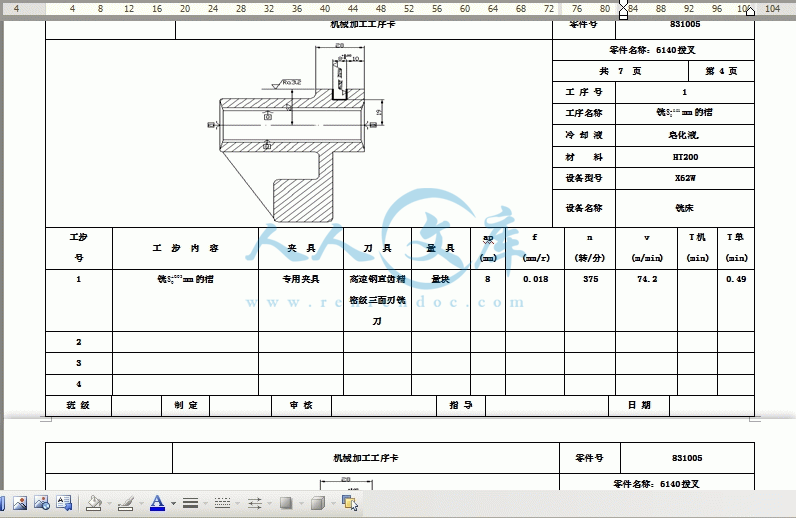Expand the Shadow Style dropdown arrow
Viewport: 796px width, 518px height.
(301, 503)
